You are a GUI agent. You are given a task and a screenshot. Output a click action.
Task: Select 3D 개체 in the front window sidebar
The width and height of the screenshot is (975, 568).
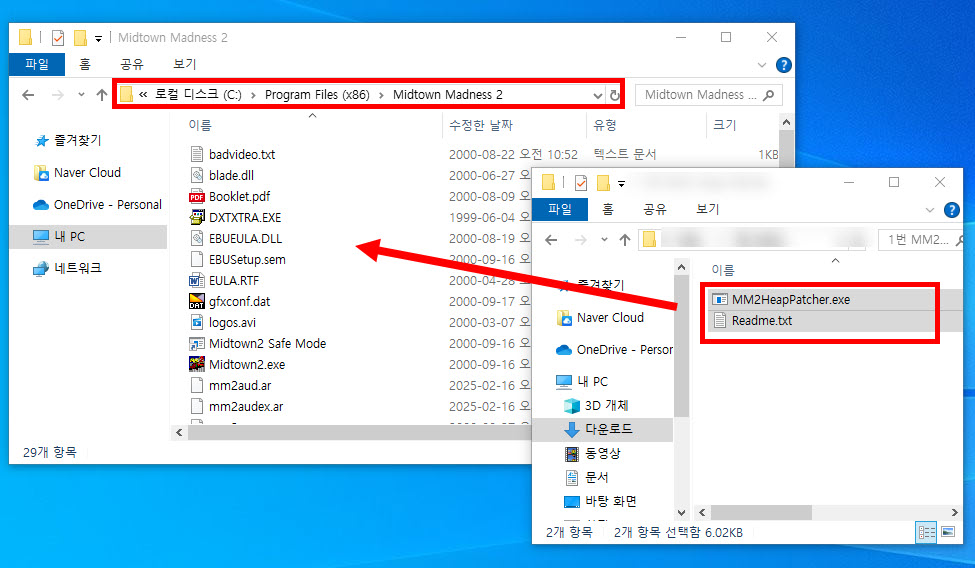[596, 406]
